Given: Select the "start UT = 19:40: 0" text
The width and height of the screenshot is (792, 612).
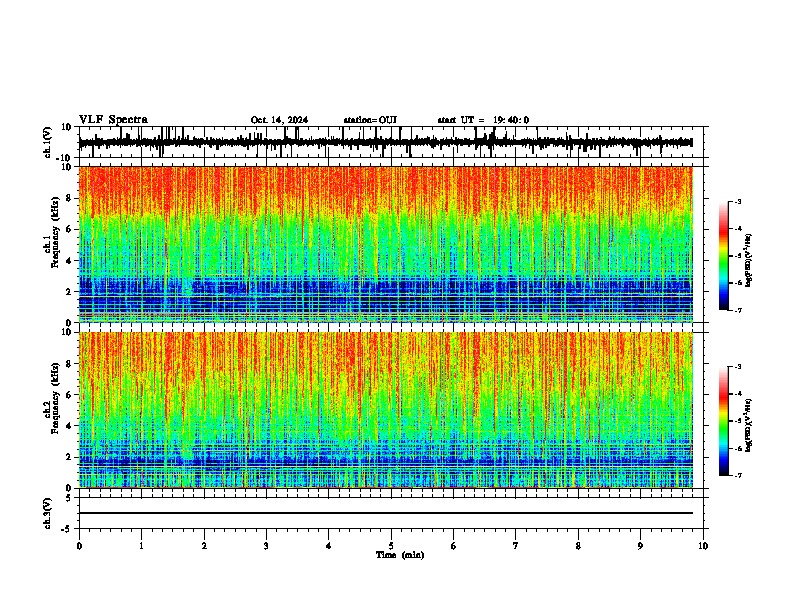Looking at the screenshot, I should (483, 120).
